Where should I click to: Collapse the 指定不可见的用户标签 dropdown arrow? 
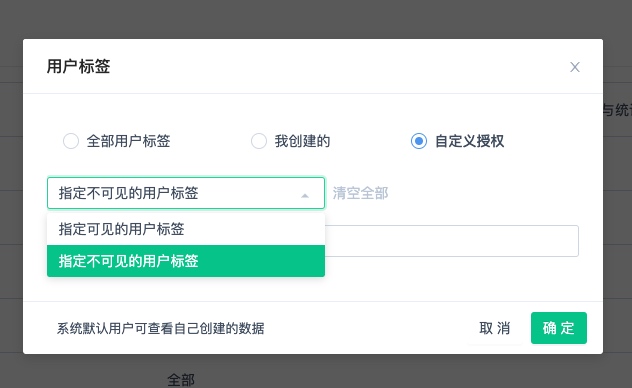point(305,195)
